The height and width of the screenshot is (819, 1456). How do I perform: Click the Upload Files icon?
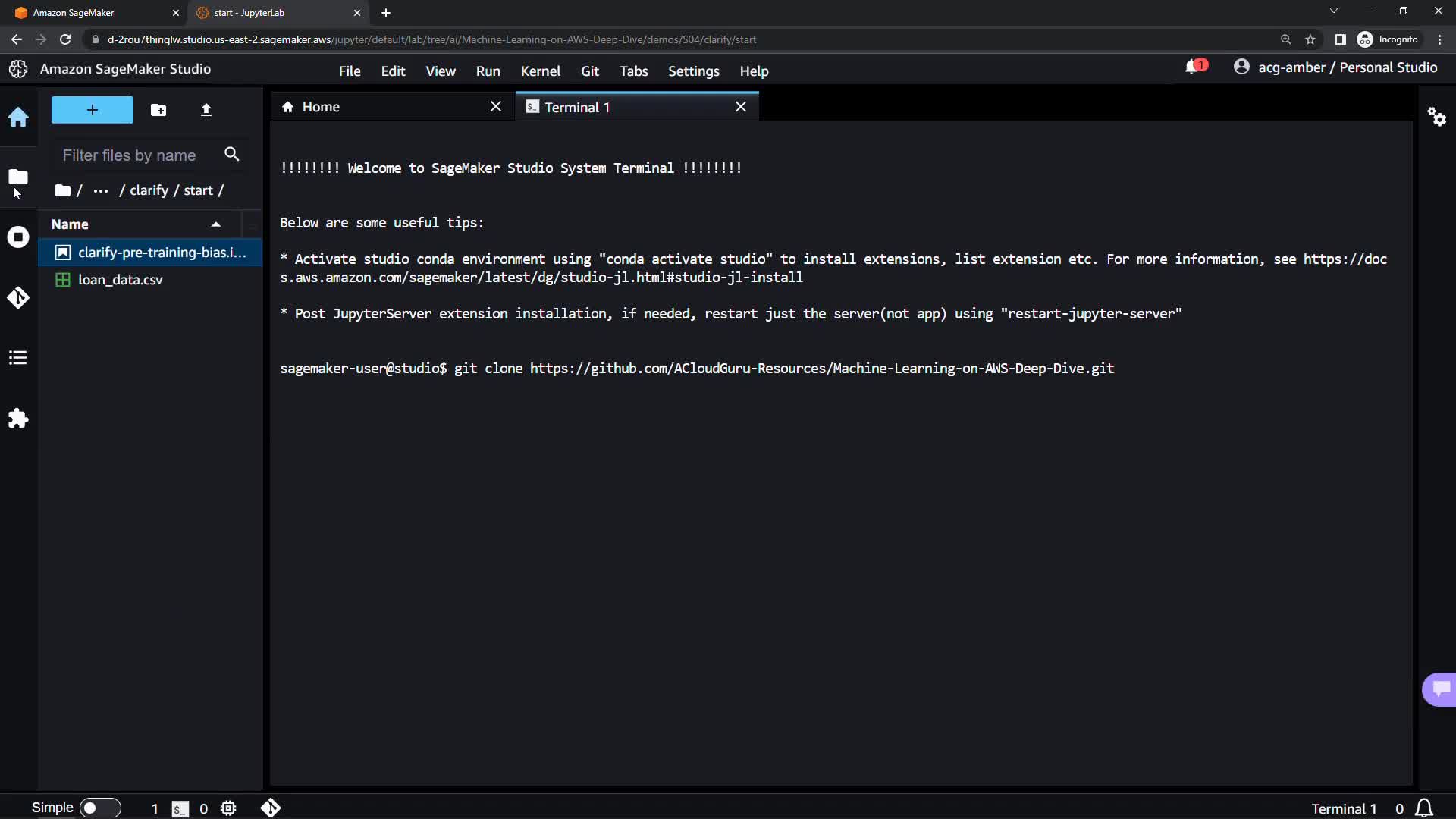click(x=206, y=110)
